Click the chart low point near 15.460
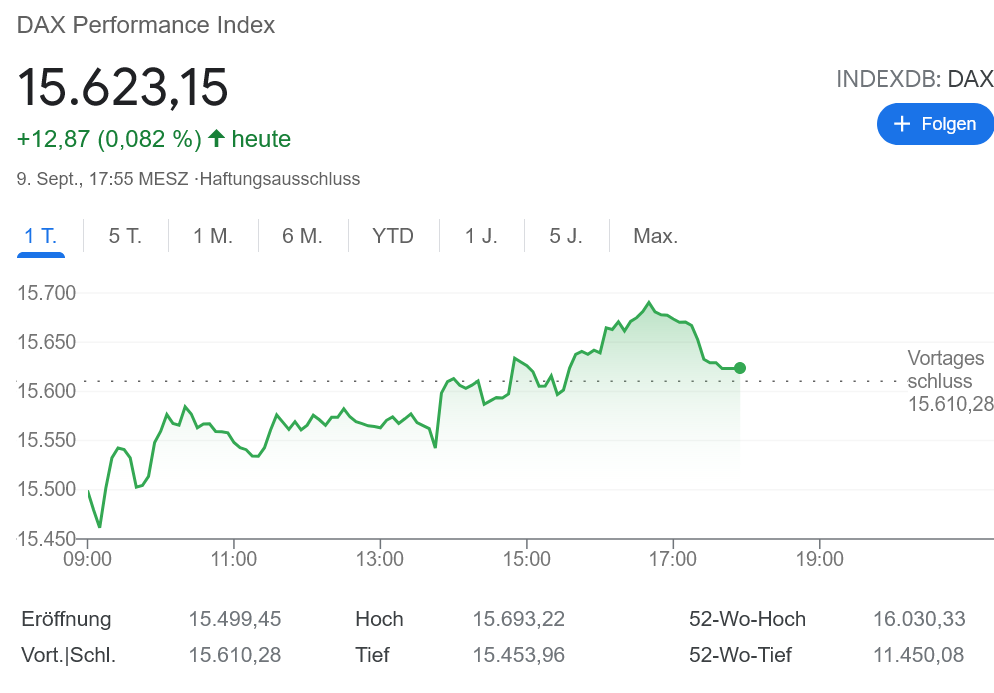This screenshot has width=994, height=693. (x=100, y=526)
